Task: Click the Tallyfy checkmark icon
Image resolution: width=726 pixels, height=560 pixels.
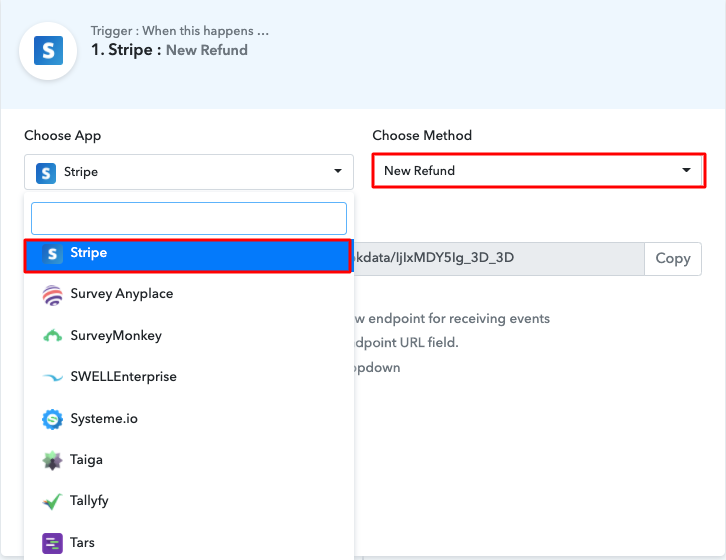Action: 52,501
